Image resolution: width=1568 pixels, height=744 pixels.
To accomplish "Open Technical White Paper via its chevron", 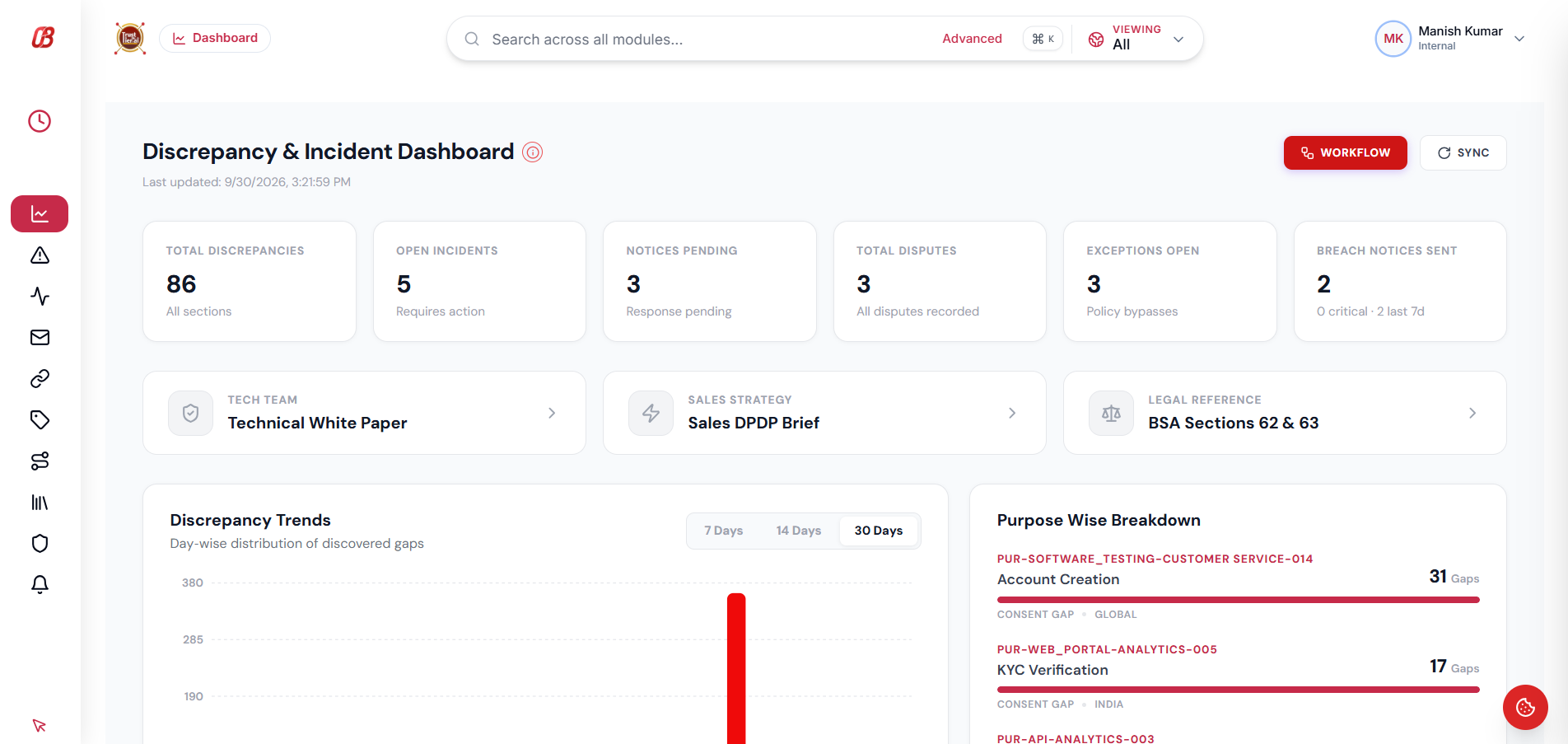I will 552,413.
